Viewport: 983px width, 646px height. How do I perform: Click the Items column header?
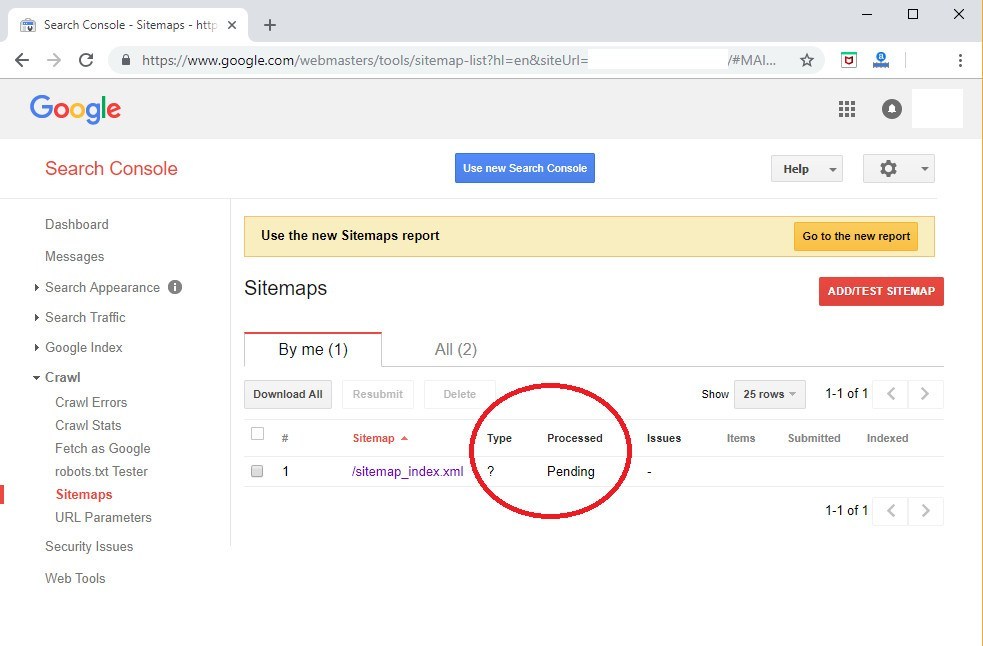point(740,438)
